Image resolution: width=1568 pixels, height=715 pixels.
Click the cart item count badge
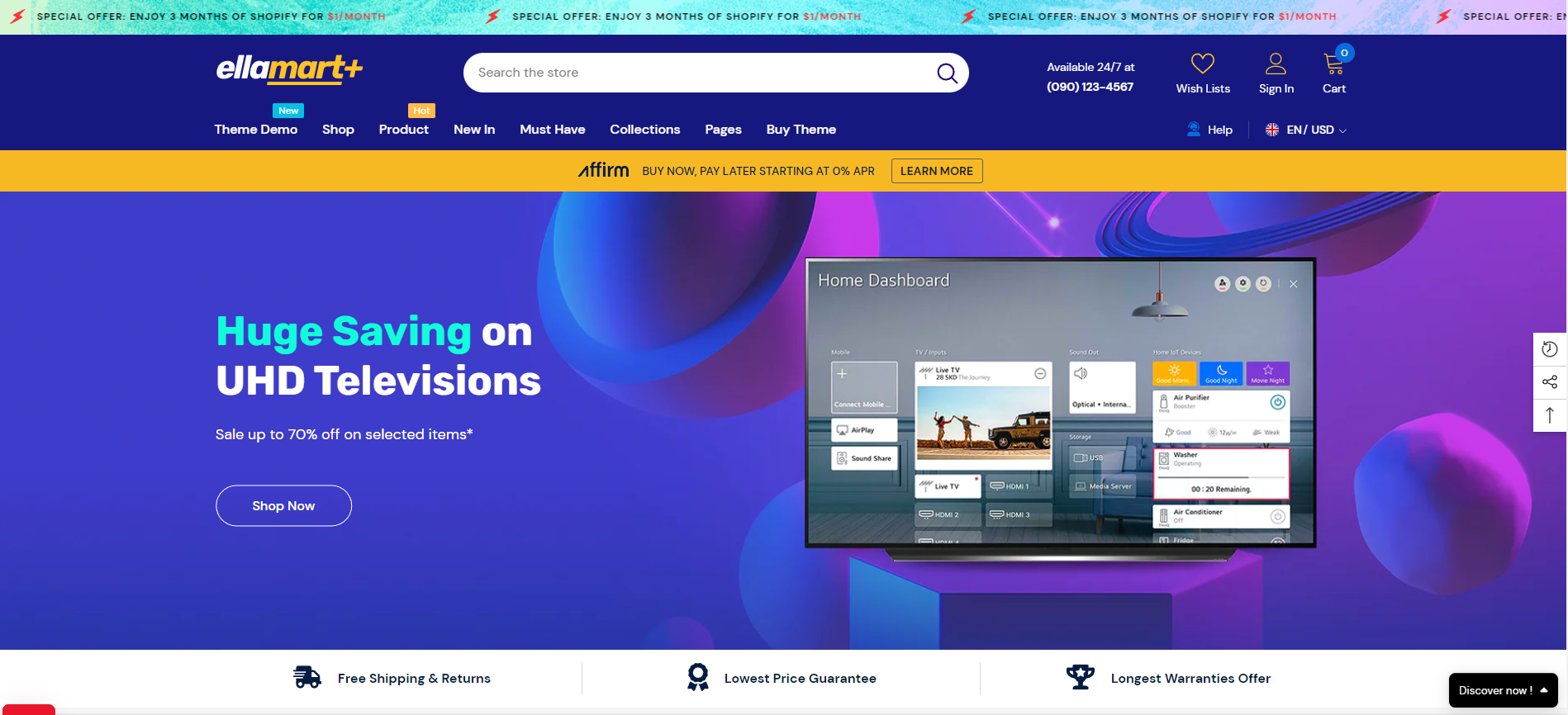[1344, 53]
